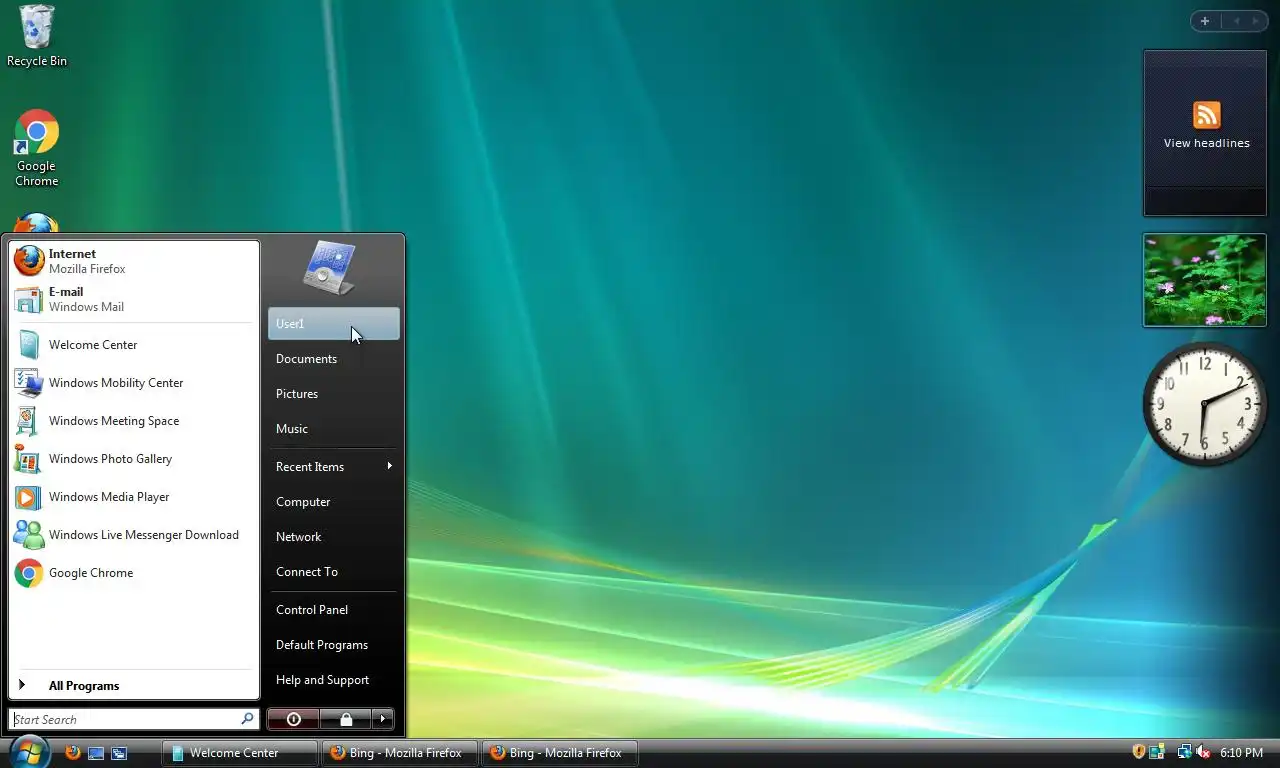Click Show Desktop in Quick Launch

coord(96,753)
